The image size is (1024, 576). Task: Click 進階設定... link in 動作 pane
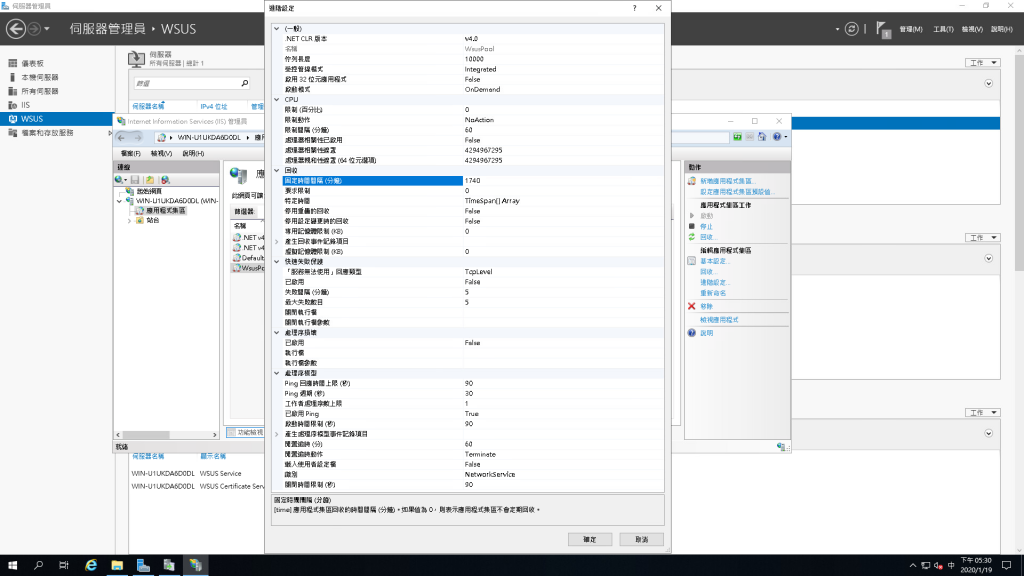pos(714,282)
